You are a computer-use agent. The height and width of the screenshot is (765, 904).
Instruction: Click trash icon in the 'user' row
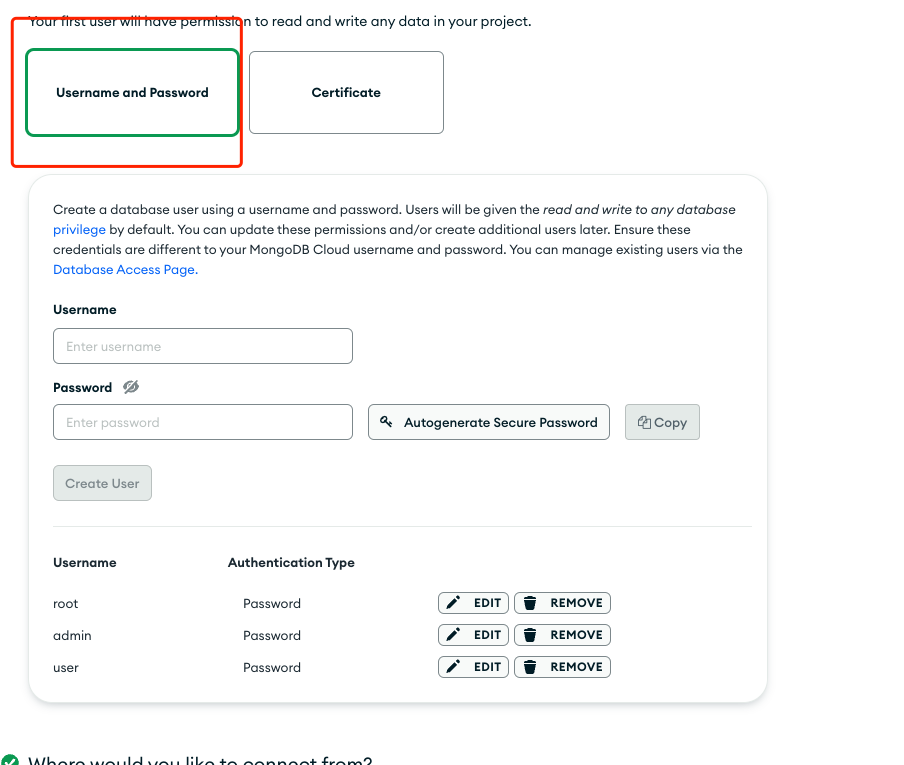click(531, 667)
